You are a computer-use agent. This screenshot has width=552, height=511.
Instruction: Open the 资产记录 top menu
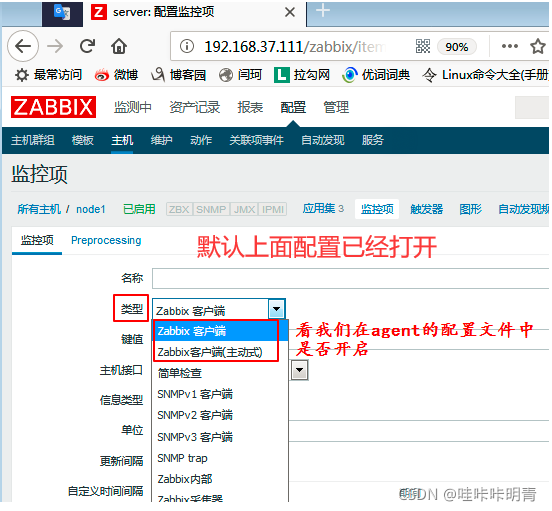point(195,107)
